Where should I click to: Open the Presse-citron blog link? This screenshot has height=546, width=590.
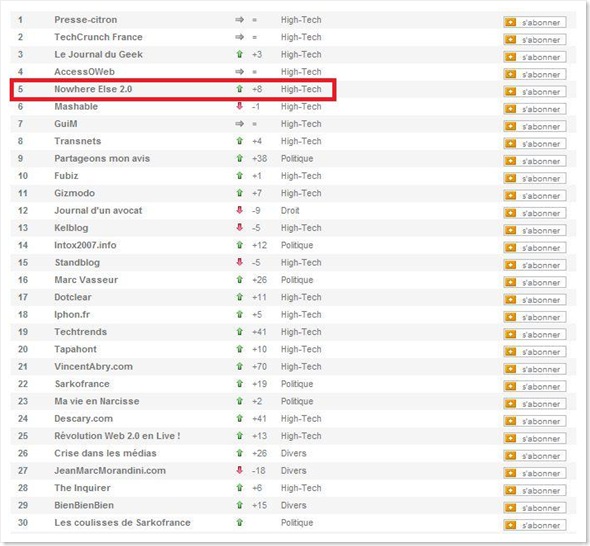(86, 20)
